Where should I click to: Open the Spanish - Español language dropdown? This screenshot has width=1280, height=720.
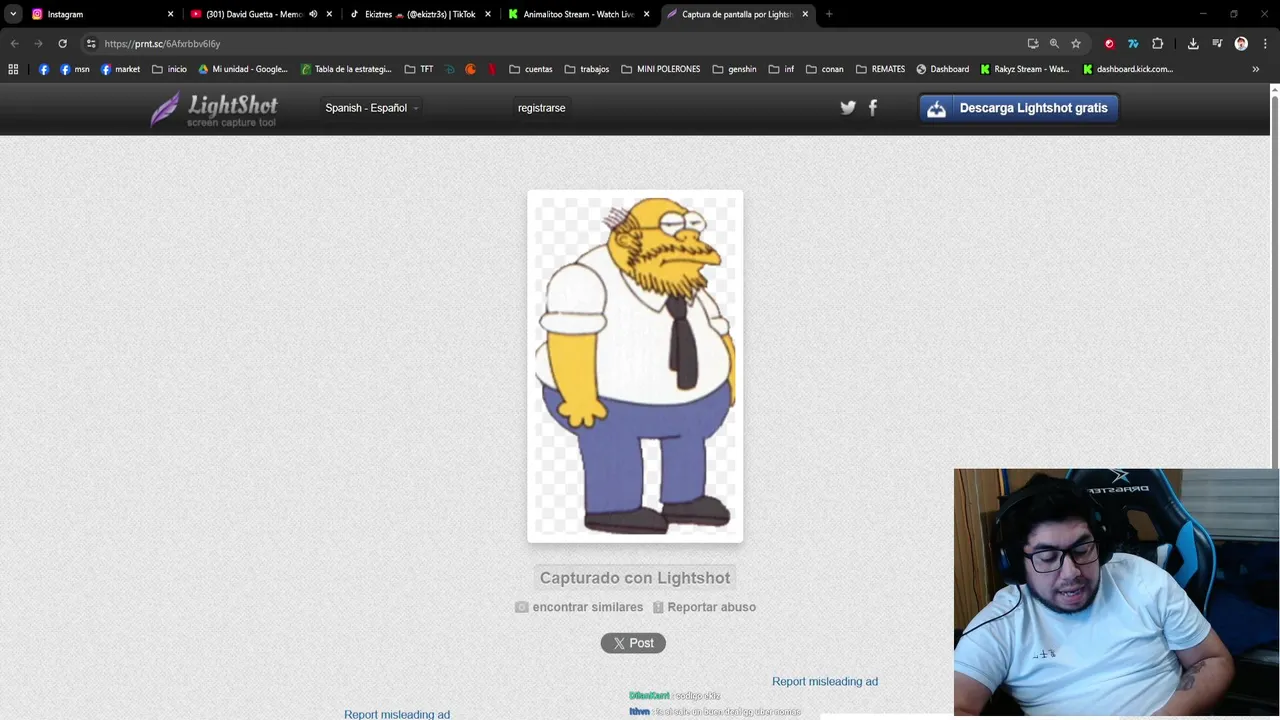pyautogui.click(x=372, y=108)
